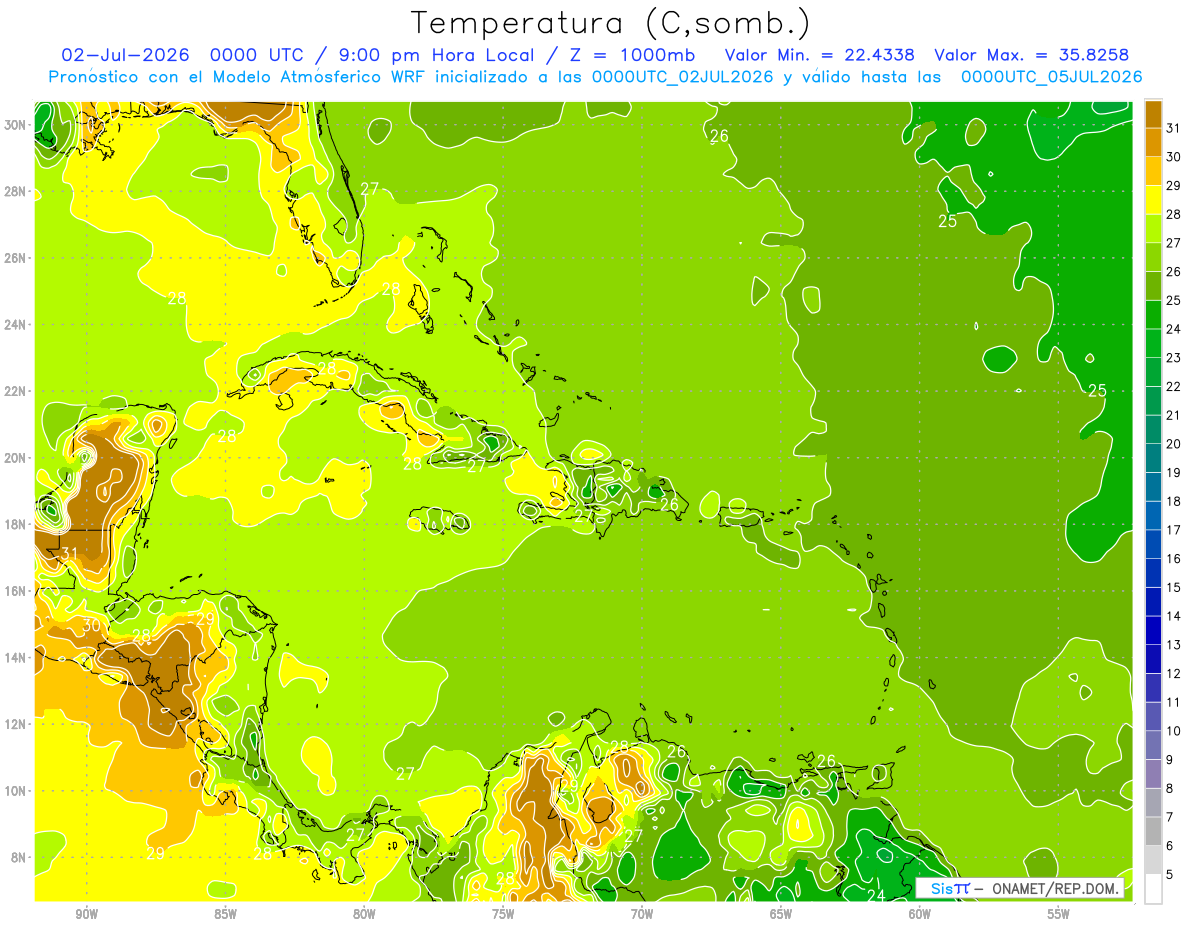Click the "0000UTC_05JUL2026" valid-until time
This screenshot has width=1200, height=927.
tap(1051, 76)
